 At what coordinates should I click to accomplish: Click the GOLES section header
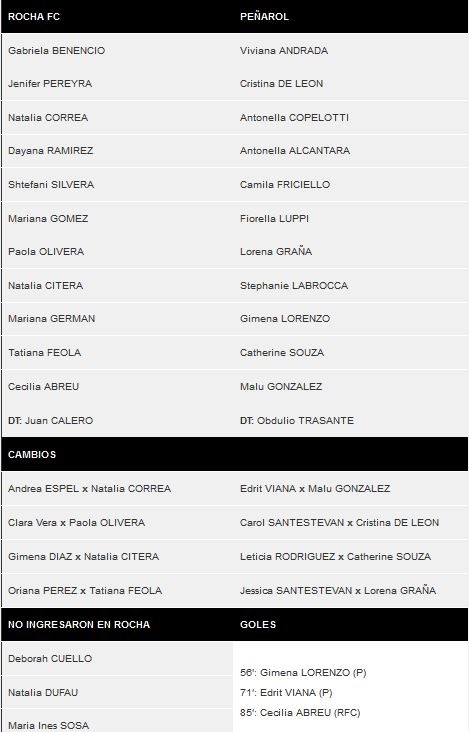[x=258, y=625]
